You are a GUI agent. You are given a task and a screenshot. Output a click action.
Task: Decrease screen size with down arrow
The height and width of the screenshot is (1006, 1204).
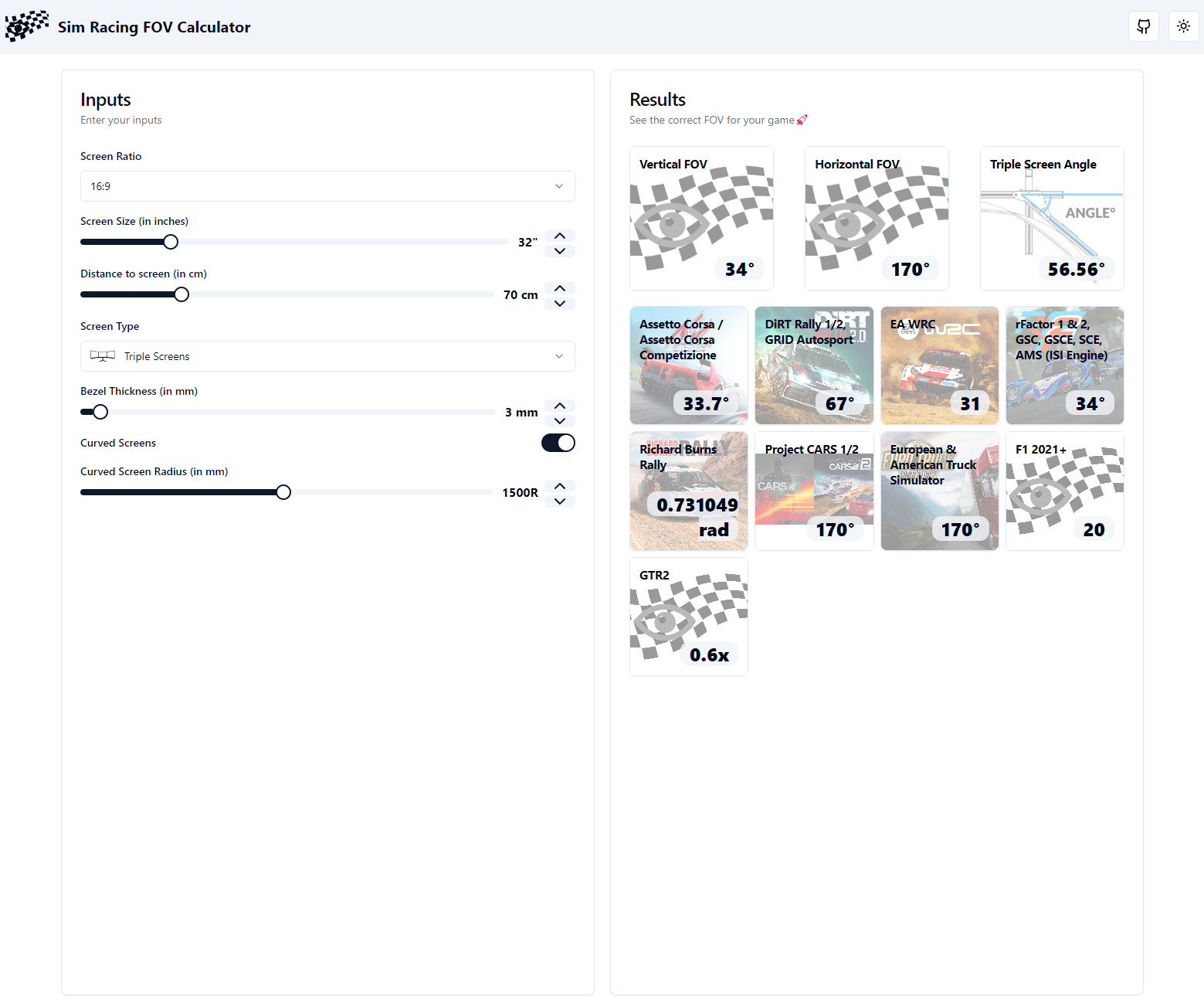tap(560, 250)
